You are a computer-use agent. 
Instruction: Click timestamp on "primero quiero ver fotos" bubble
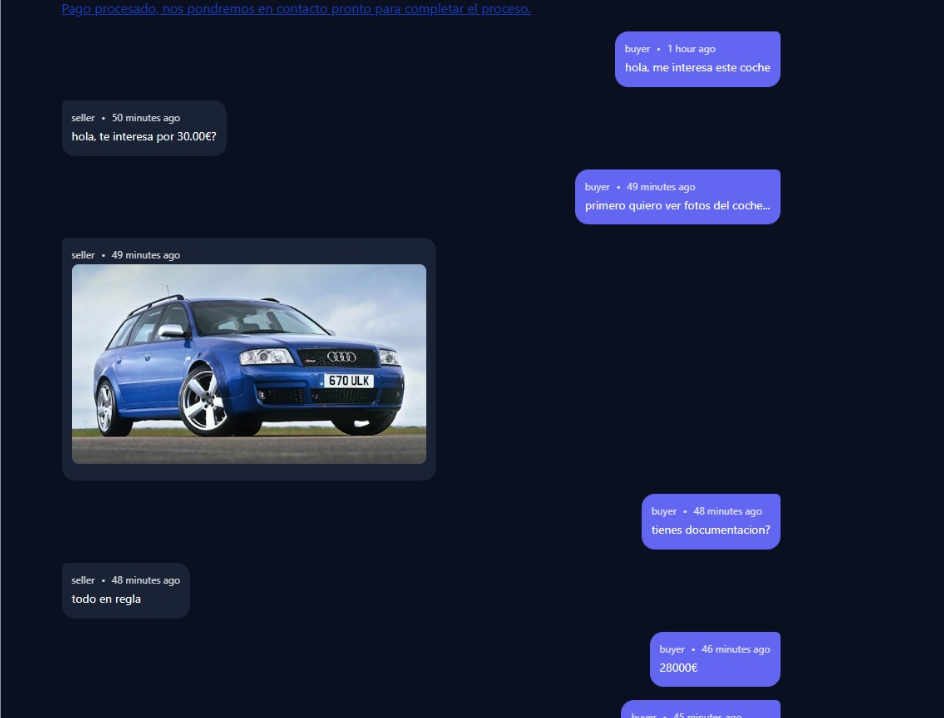pos(660,187)
